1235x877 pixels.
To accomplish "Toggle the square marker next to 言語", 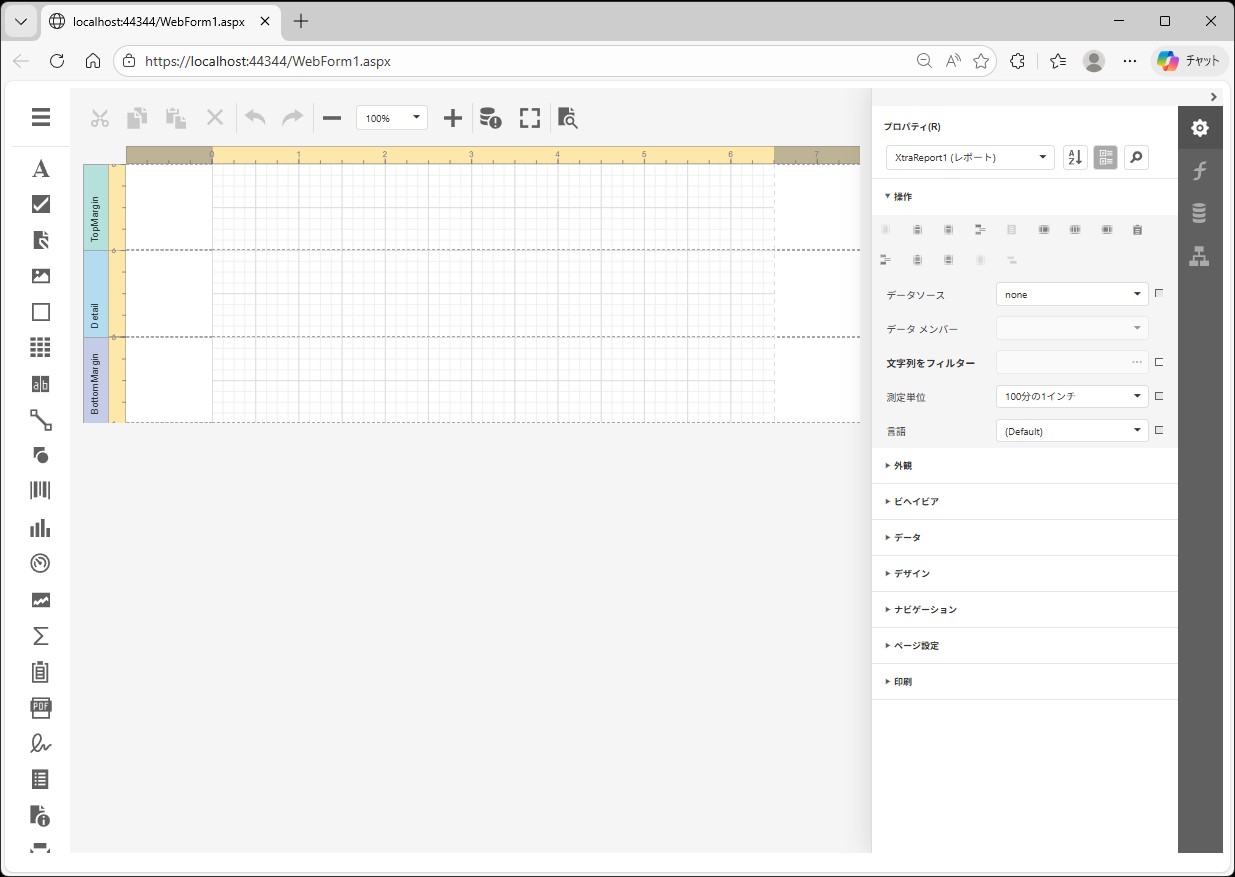I will coord(1159,430).
